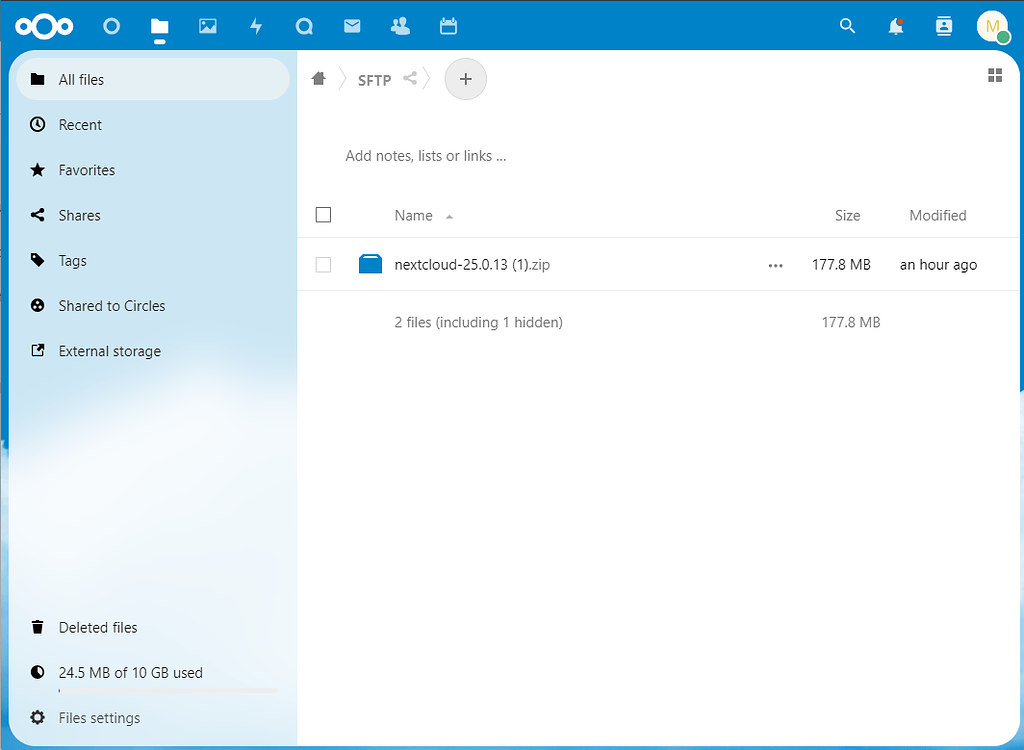Open the three-dot actions menu for the zip
Viewport: 1024px width, 750px height.
tap(775, 265)
